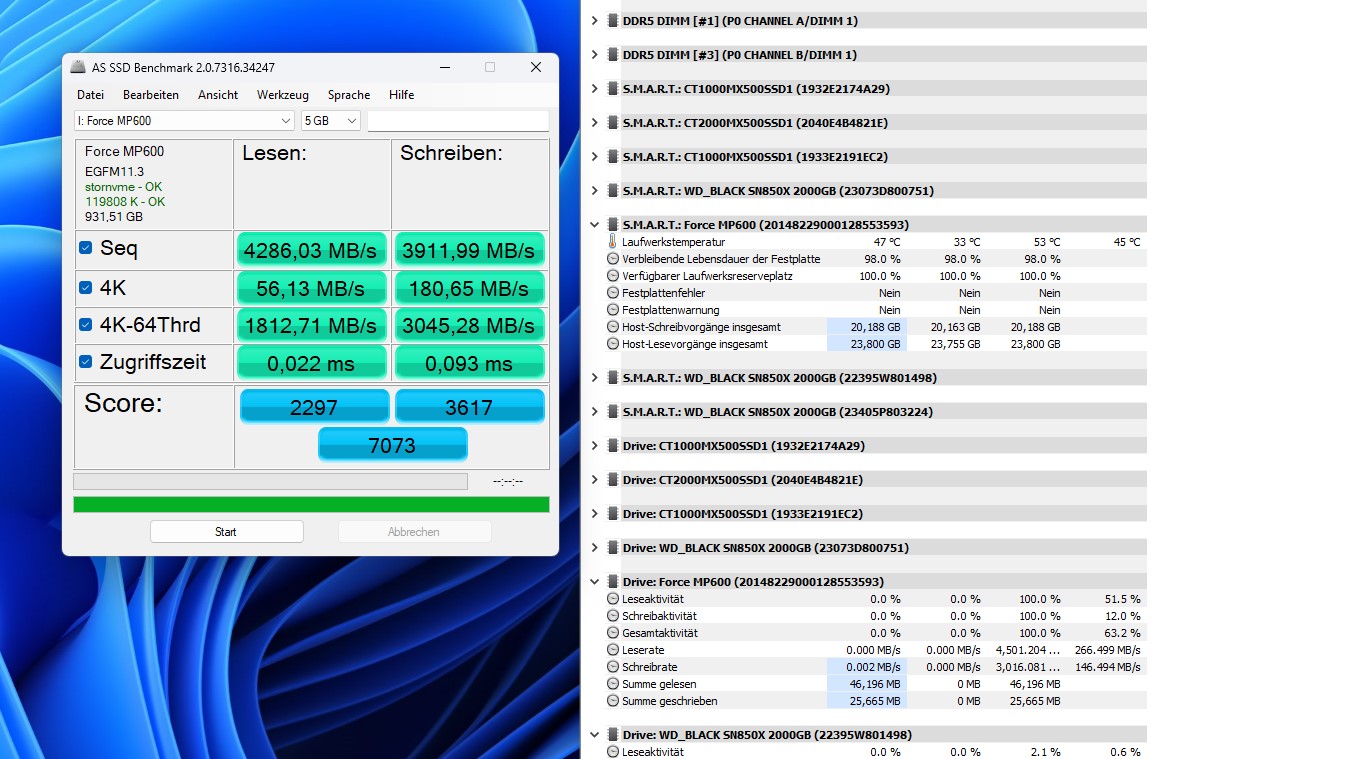Click drive icon of S.M.A.R.T. WD_BLACK SN850X (23073D800751)
Screen dimensions: 1346x759
(x=613, y=190)
